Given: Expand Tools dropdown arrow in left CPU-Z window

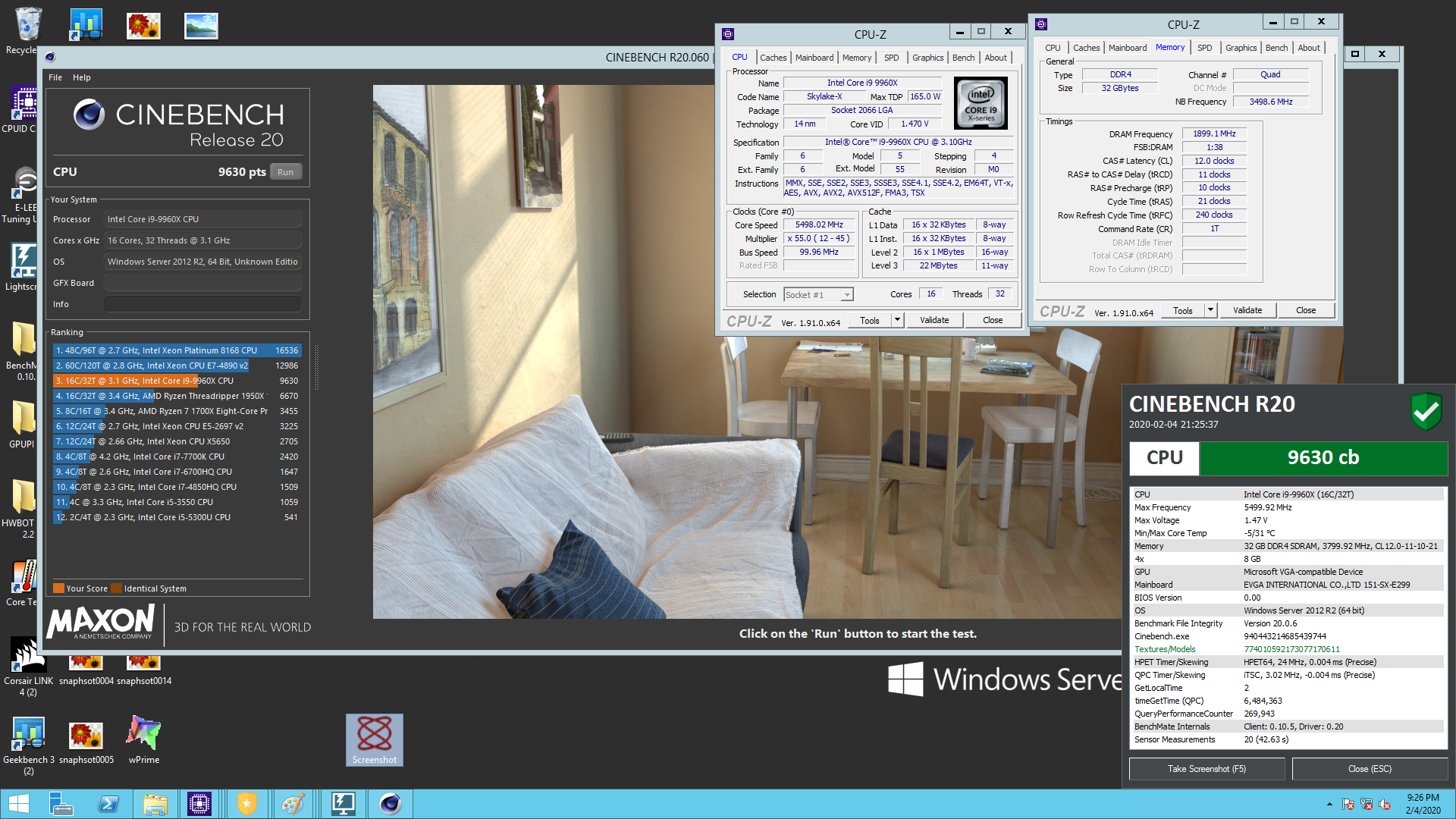Looking at the screenshot, I should [x=897, y=320].
